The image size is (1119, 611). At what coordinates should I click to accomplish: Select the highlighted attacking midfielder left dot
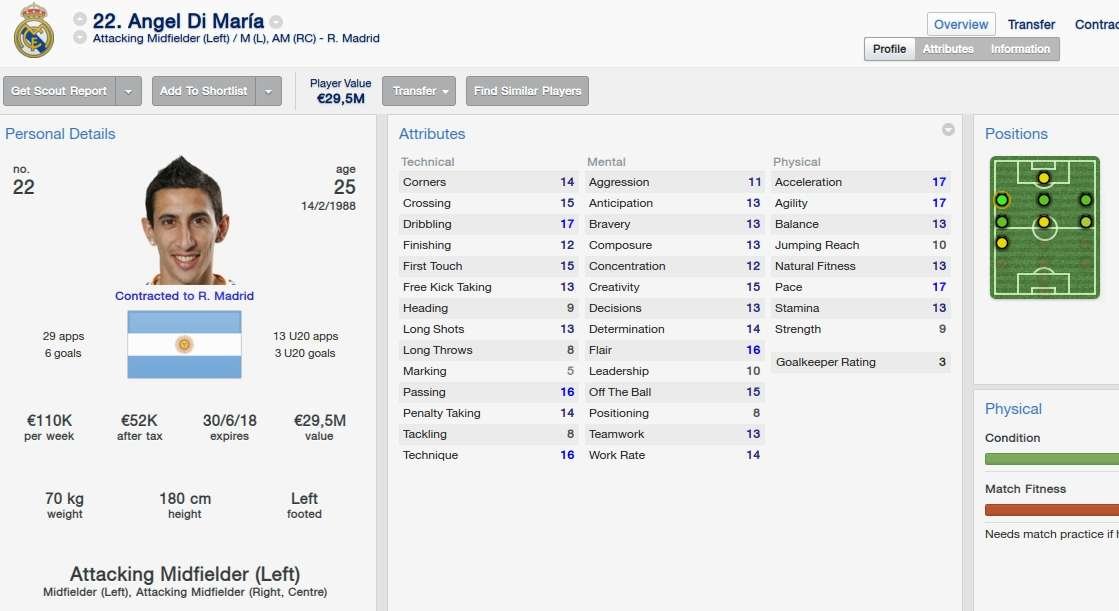(1002, 200)
